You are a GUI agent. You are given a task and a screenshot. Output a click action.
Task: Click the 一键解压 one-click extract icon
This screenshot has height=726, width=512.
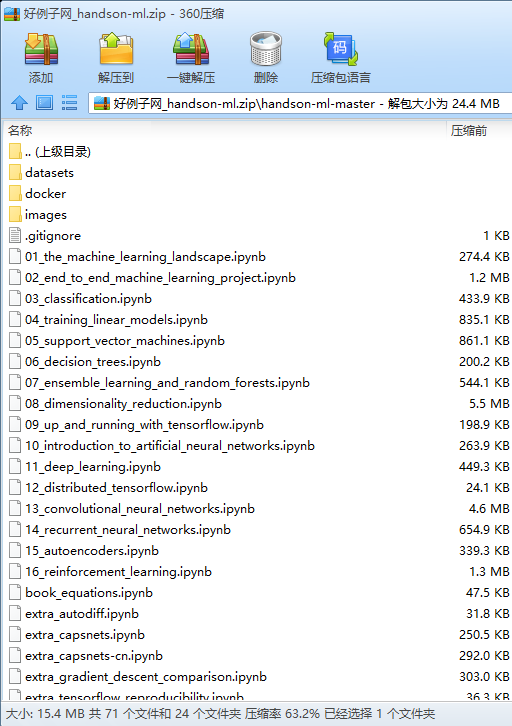pyautogui.click(x=191, y=57)
